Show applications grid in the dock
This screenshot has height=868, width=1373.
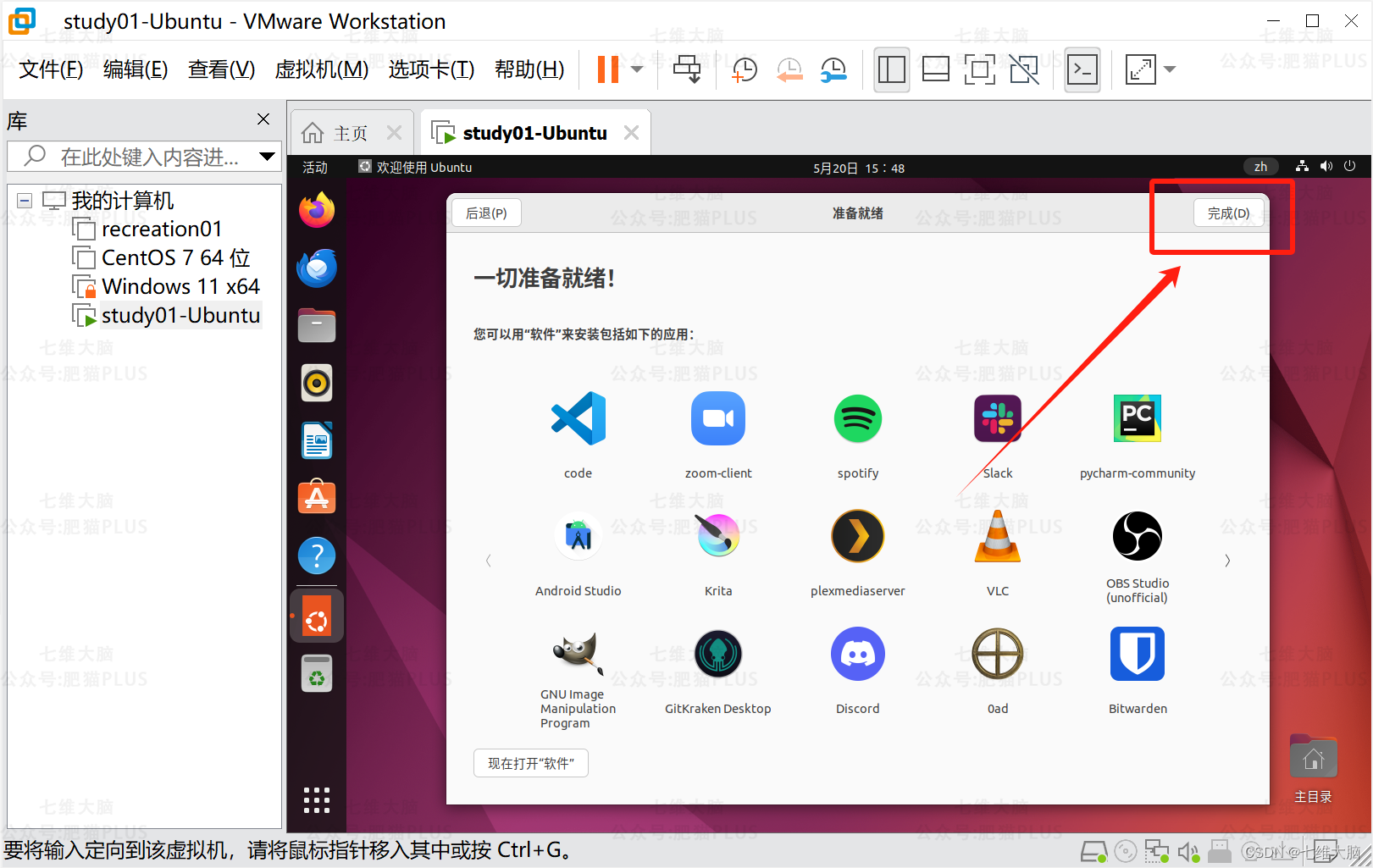317,800
